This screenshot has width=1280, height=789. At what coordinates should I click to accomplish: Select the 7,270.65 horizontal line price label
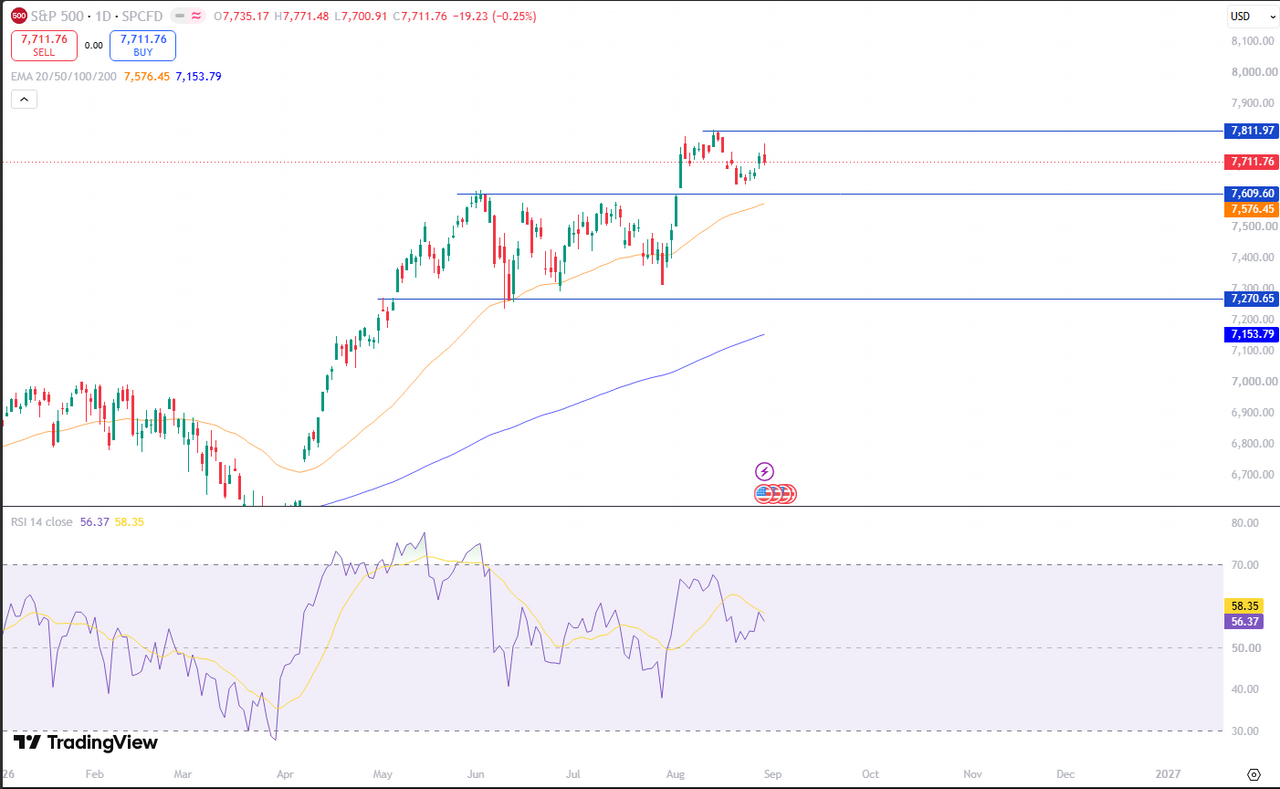click(1252, 298)
